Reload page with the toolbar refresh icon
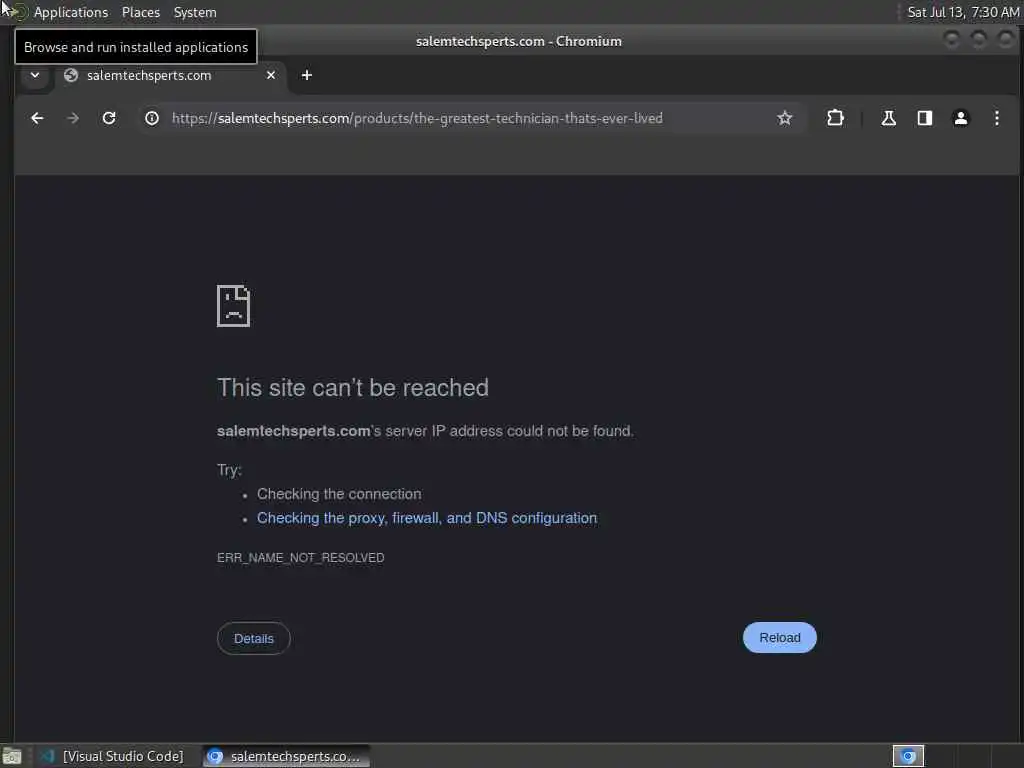The width and height of the screenshot is (1024, 768). point(109,118)
